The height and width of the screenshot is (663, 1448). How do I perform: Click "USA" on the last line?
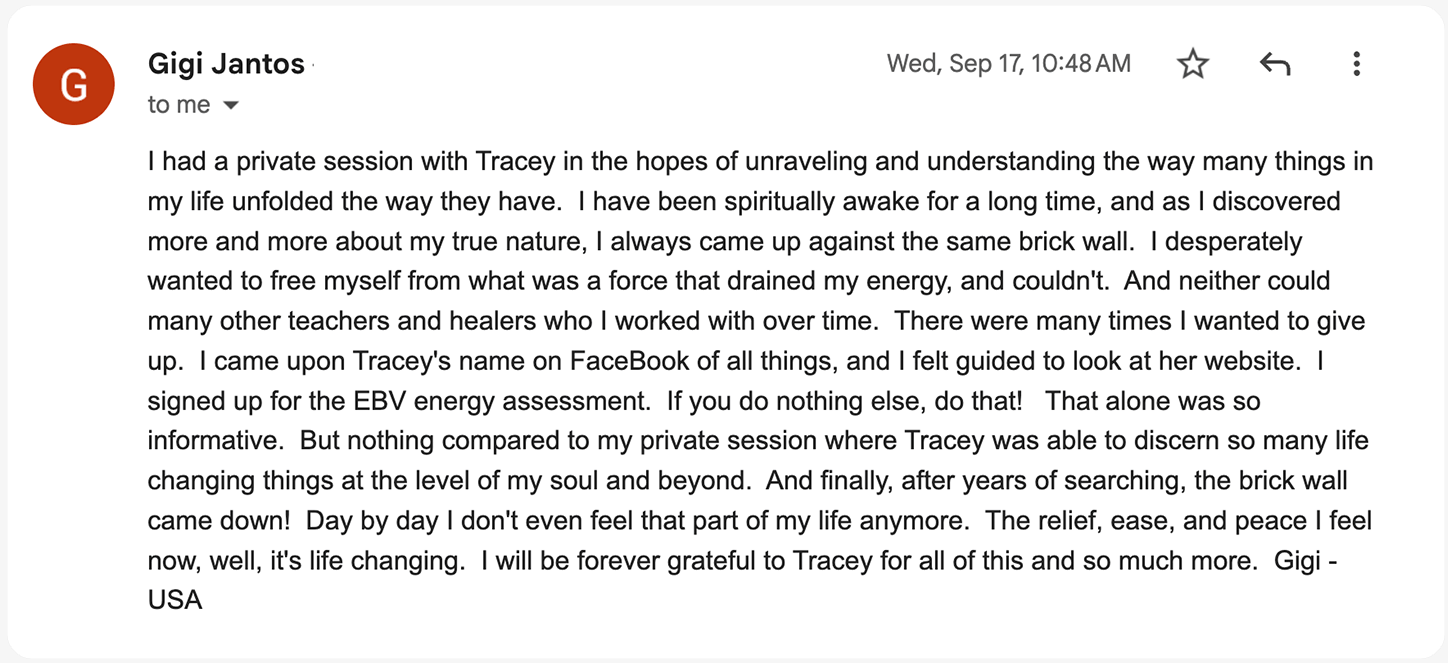coord(175,601)
